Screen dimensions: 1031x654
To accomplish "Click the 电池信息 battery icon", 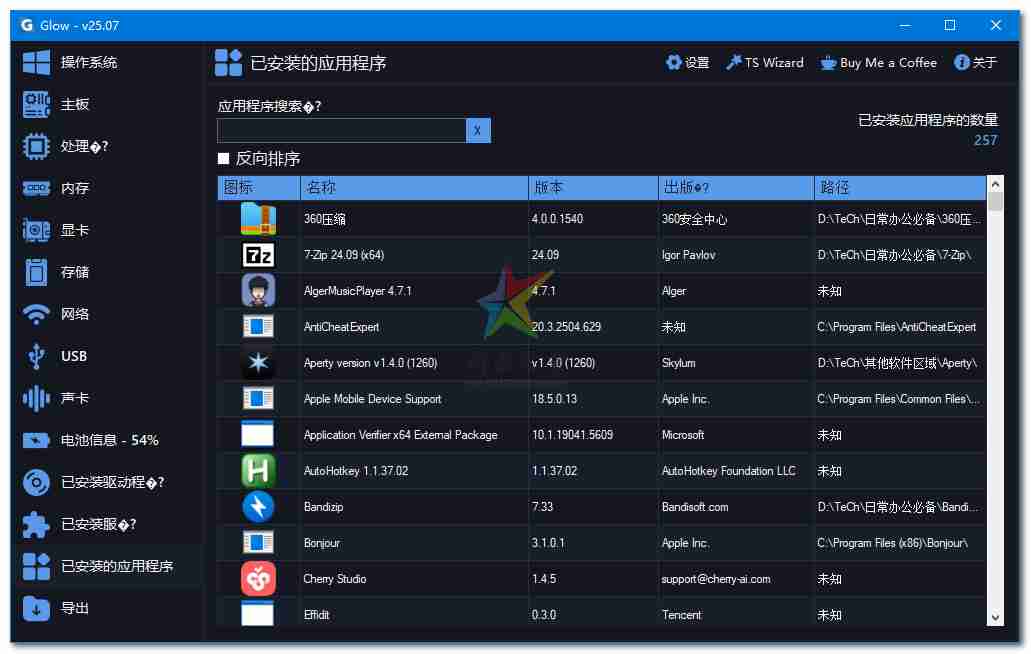I will (x=36, y=439).
